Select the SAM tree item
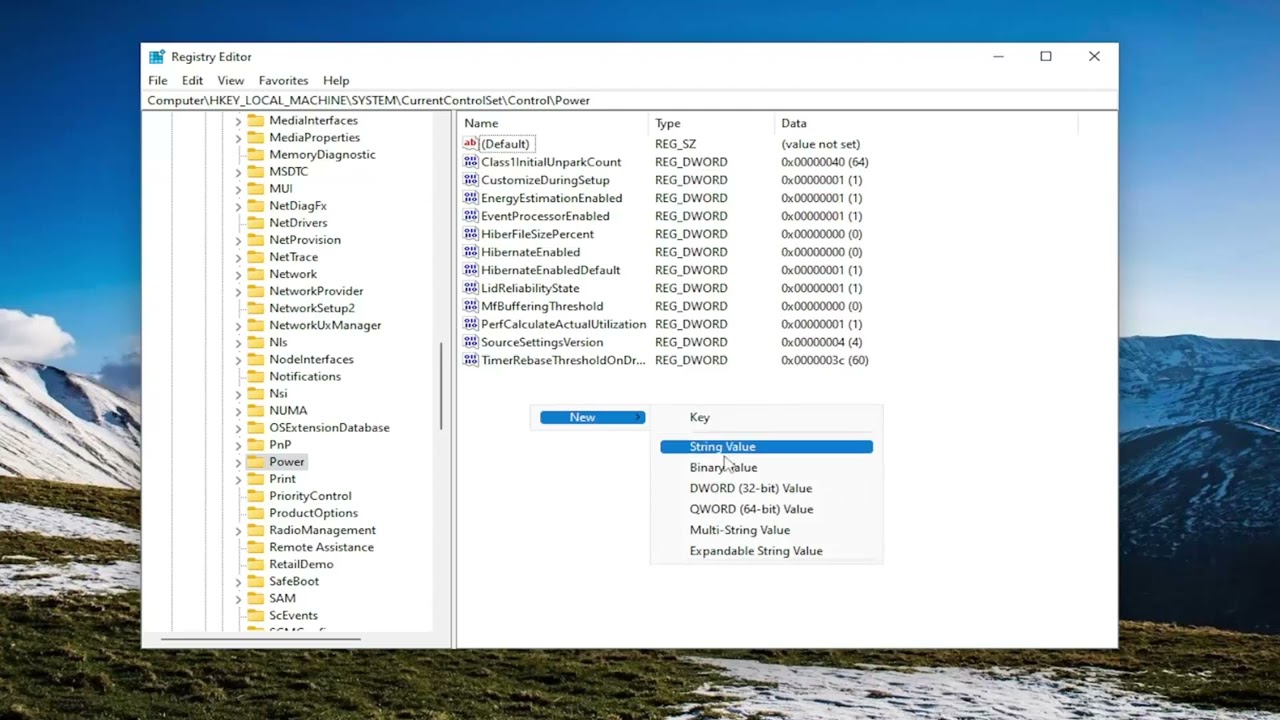Image resolution: width=1280 pixels, height=720 pixels. click(x=282, y=598)
